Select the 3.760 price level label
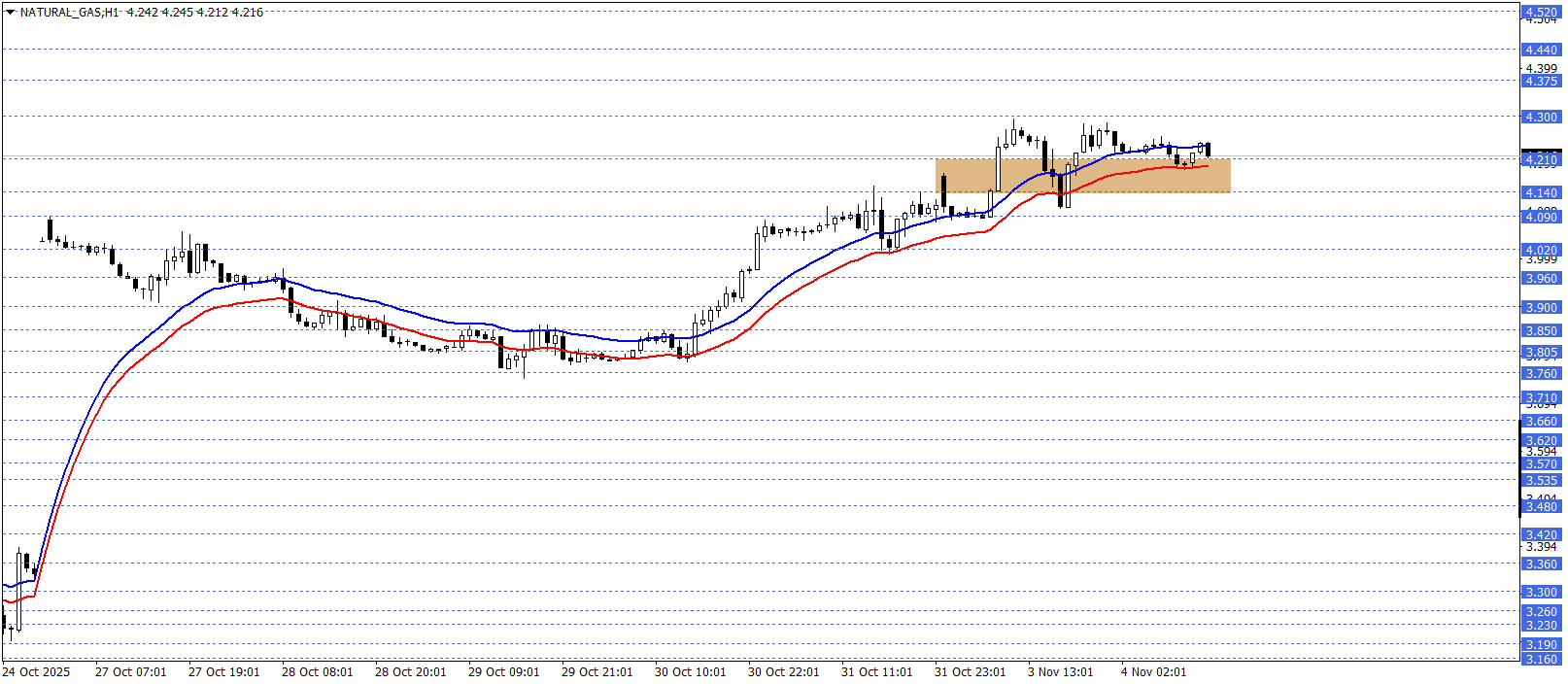The width and height of the screenshot is (1568, 684). coord(1541,373)
